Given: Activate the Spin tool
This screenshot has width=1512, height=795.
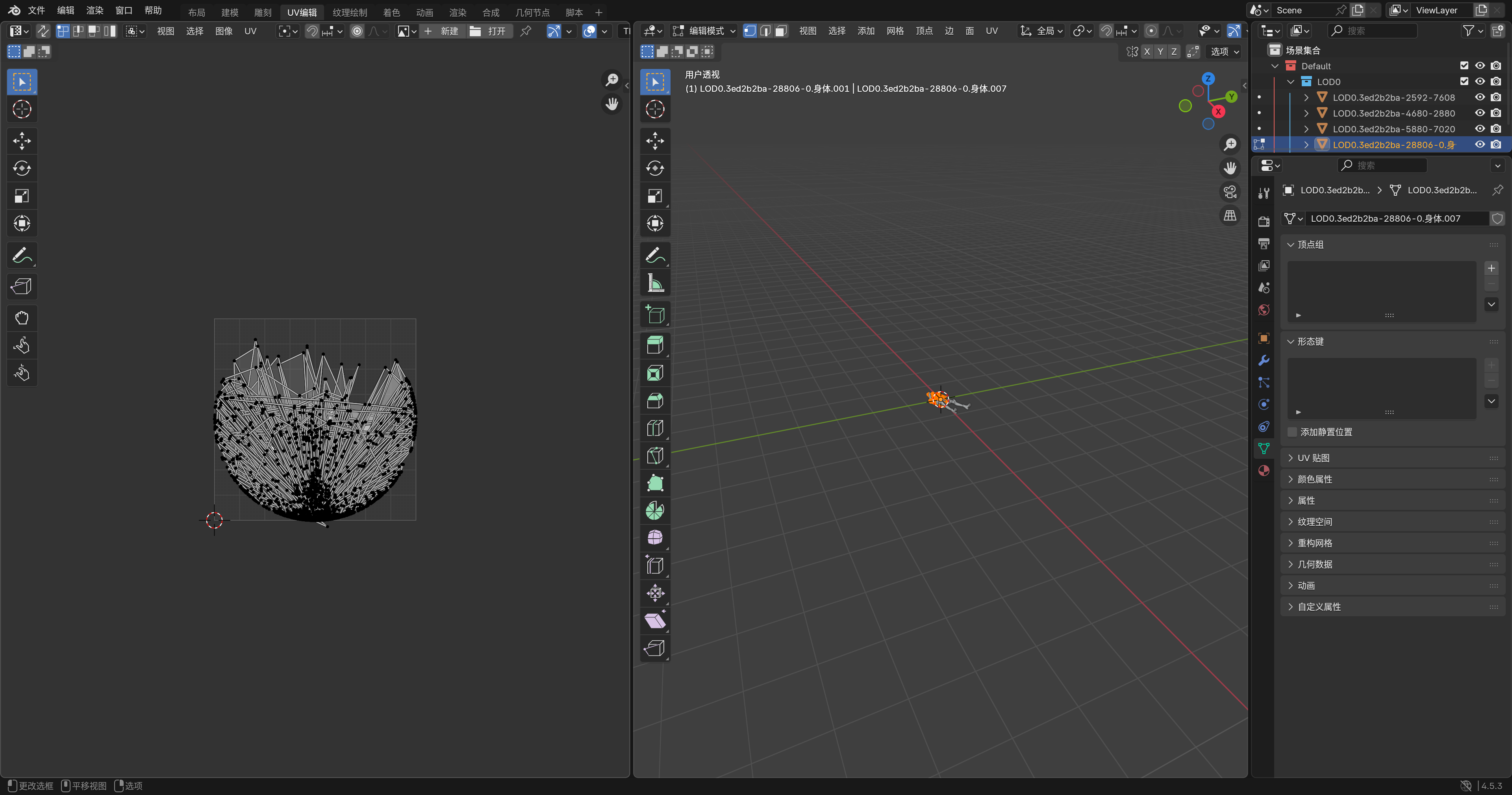Looking at the screenshot, I should pos(655,511).
